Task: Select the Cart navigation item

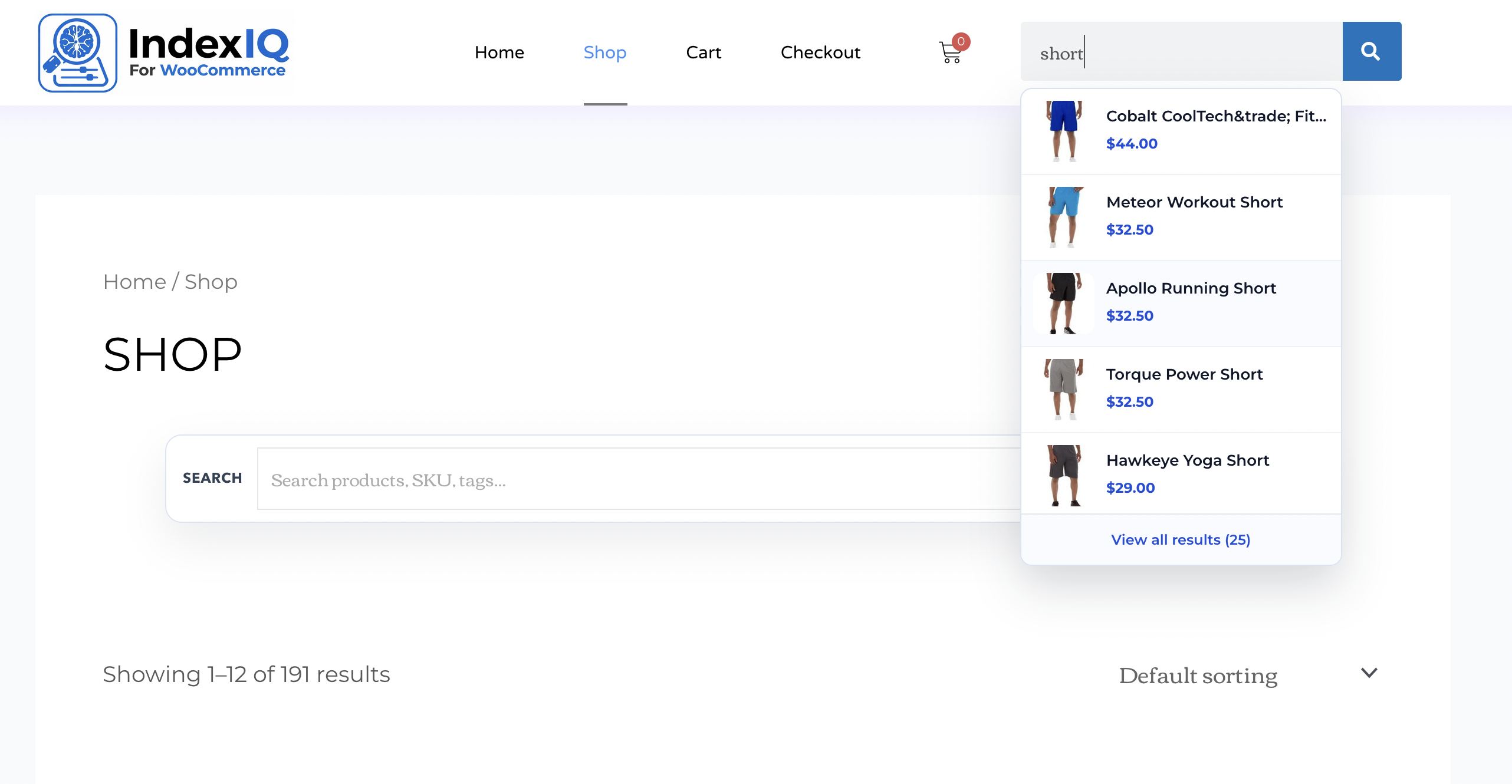Action: point(703,52)
